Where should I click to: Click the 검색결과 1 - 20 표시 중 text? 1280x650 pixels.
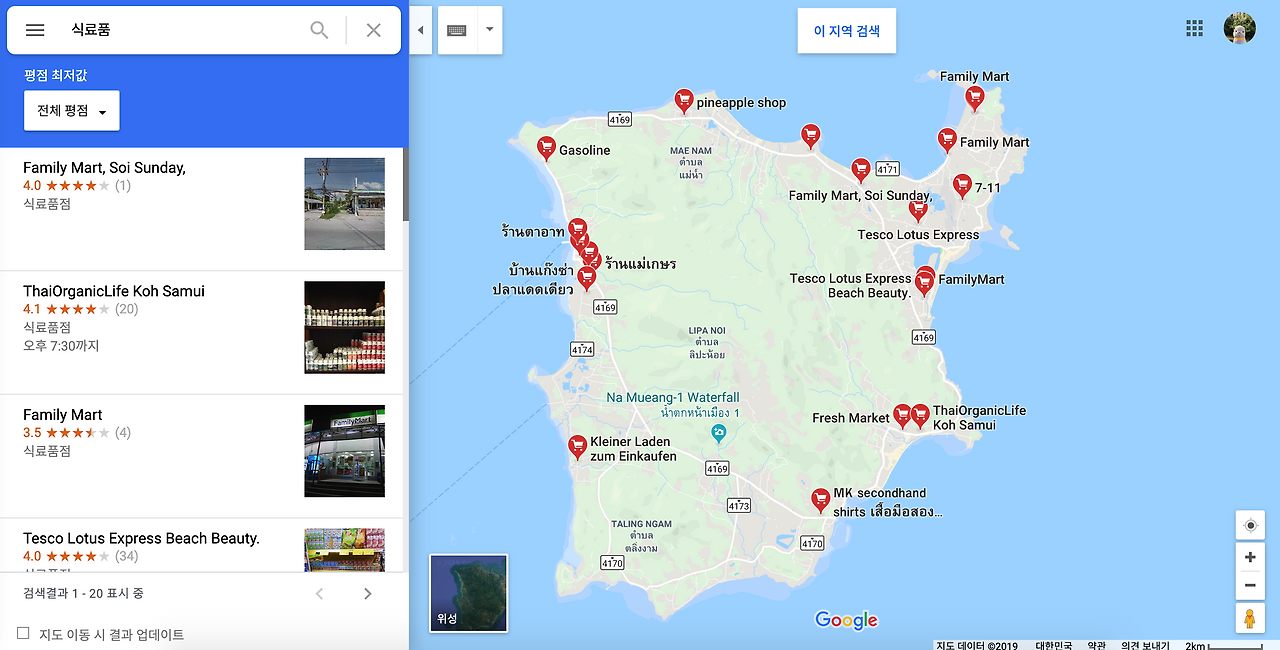point(83,593)
